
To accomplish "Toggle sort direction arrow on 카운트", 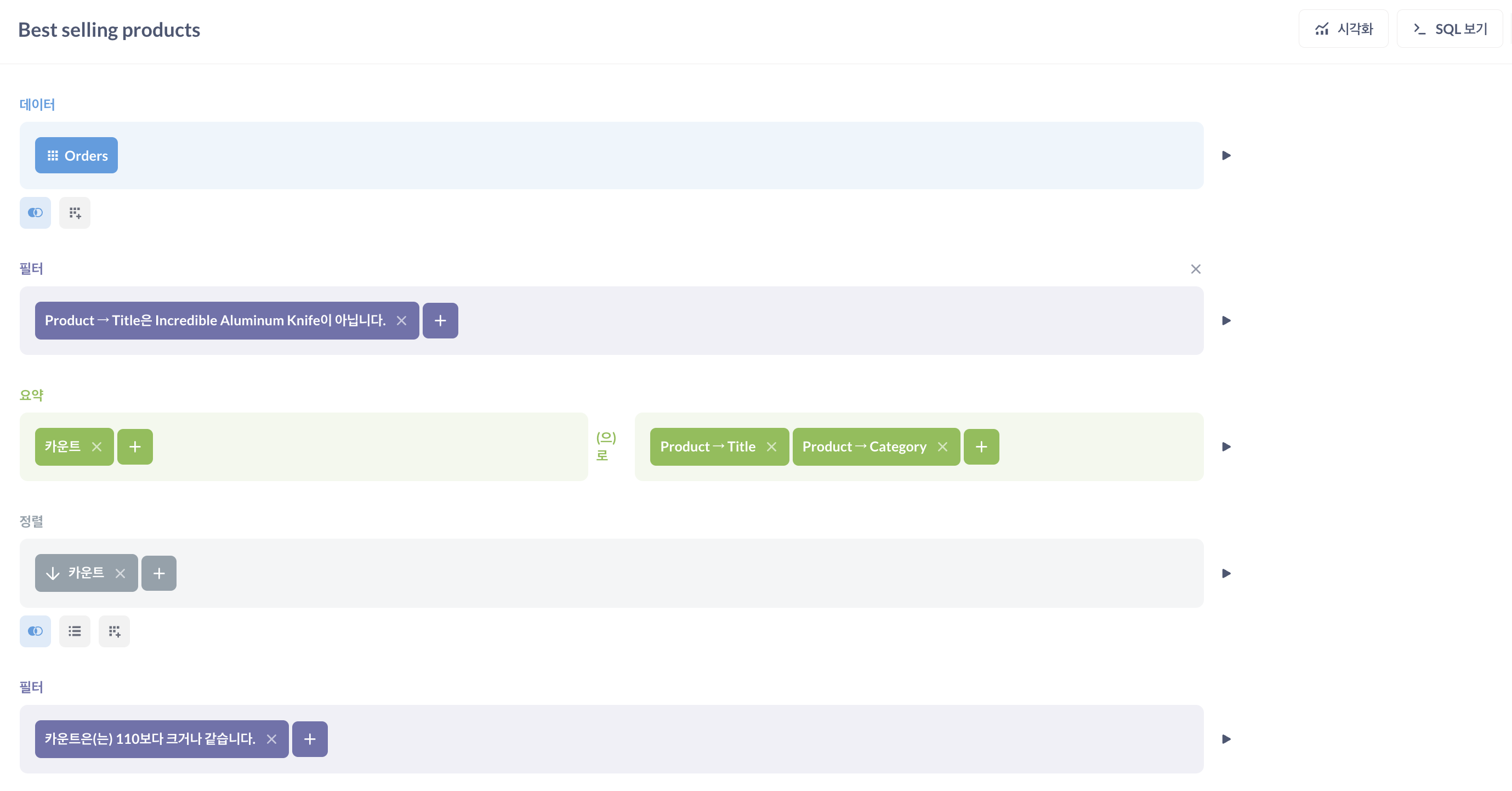I will (x=53, y=573).
